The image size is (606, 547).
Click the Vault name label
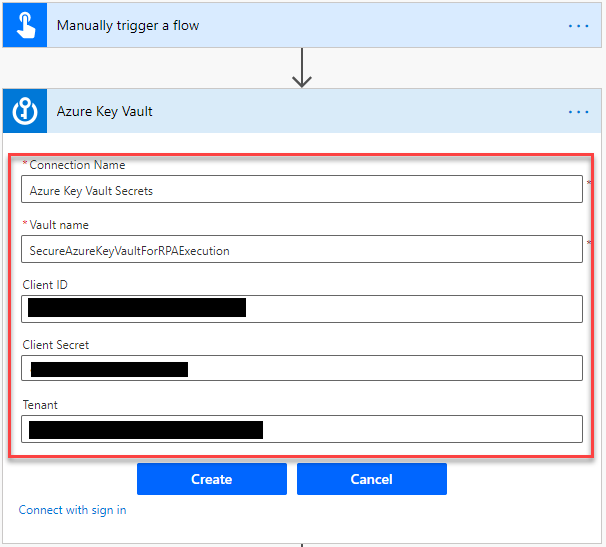point(59,225)
